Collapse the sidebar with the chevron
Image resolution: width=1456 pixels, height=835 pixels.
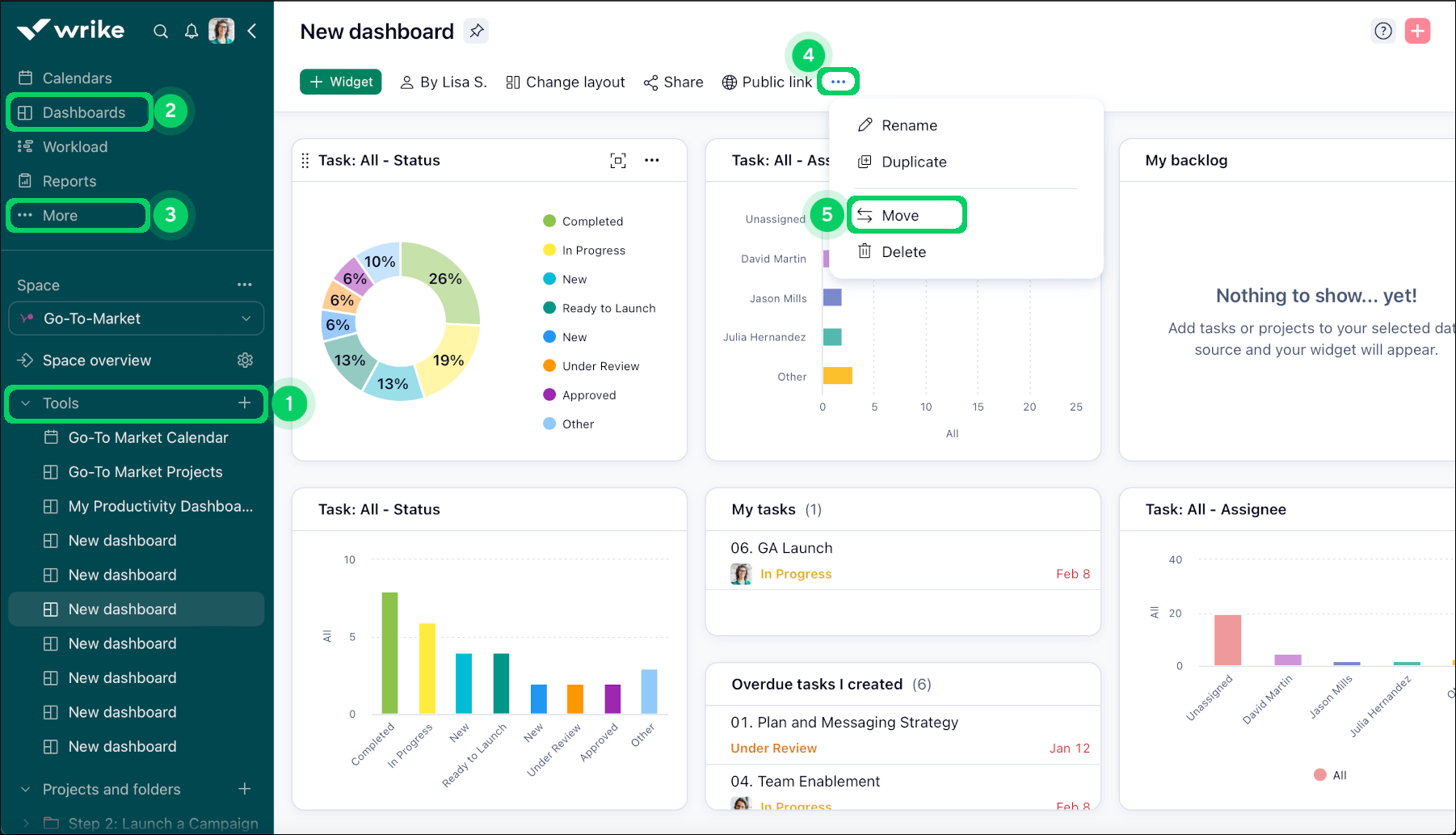coord(252,31)
